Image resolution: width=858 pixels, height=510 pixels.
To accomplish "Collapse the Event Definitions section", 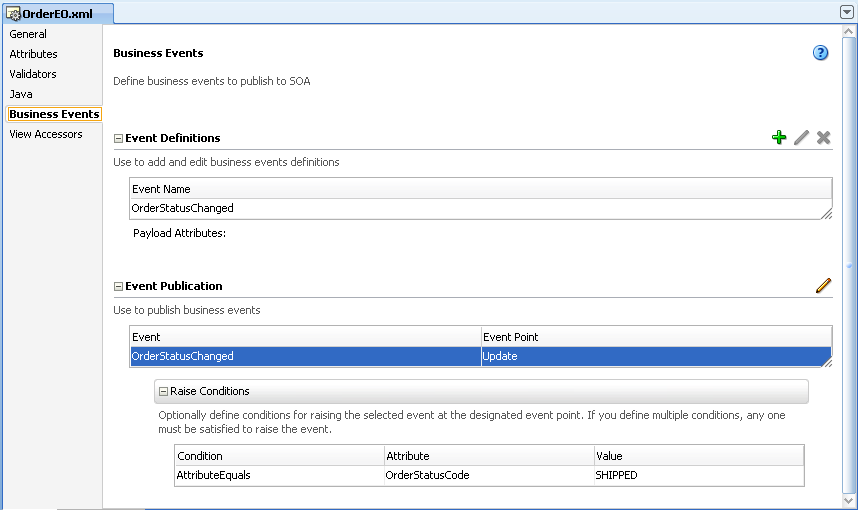I will 119,139.
